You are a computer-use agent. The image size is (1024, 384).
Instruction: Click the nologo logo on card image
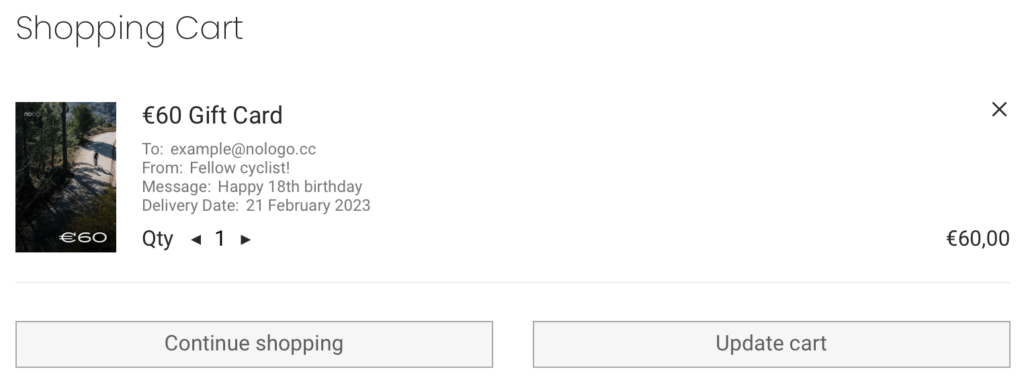click(33, 114)
